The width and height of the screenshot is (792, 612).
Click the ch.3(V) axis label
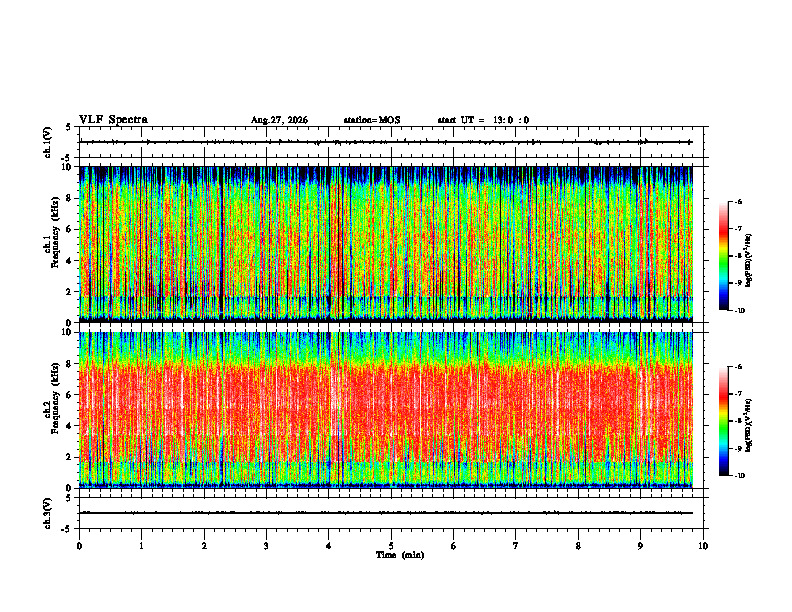(47, 513)
